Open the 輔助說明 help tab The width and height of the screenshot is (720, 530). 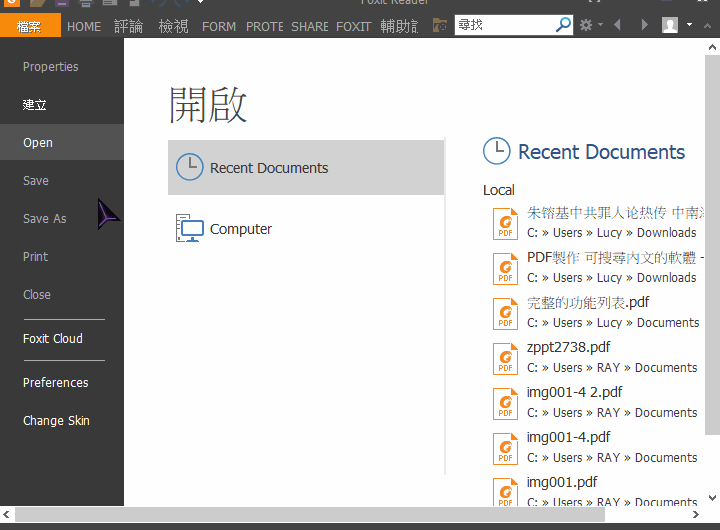[399, 26]
